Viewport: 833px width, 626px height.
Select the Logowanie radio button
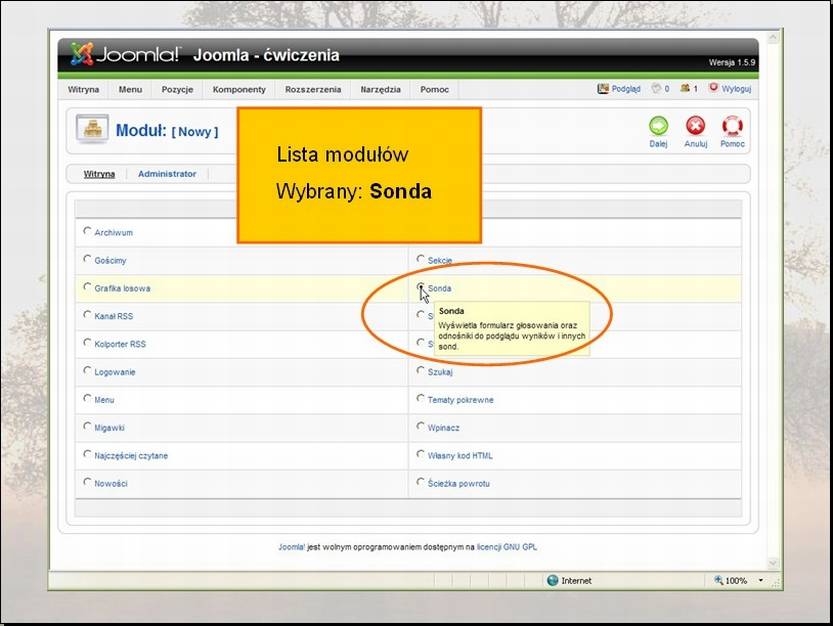coord(87,370)
